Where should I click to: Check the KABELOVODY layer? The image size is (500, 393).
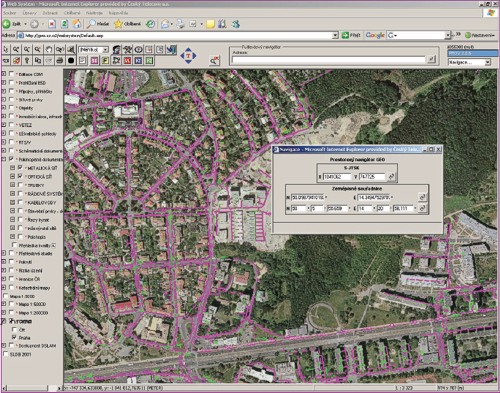pos(20,202)
